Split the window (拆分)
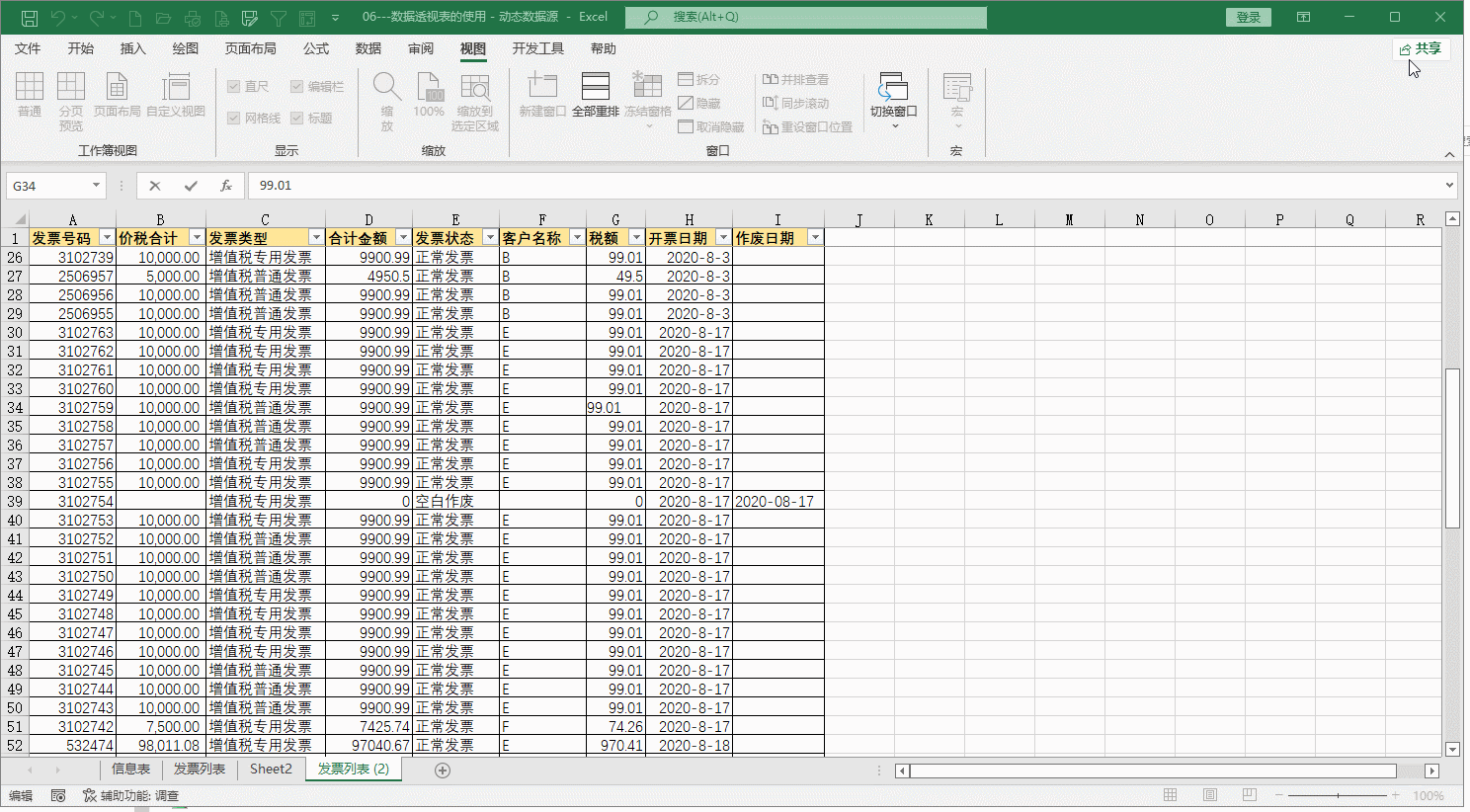Image resolution: width=1470 pixels, height=812 pixels. pyautogui.click(x=699, y=79)
